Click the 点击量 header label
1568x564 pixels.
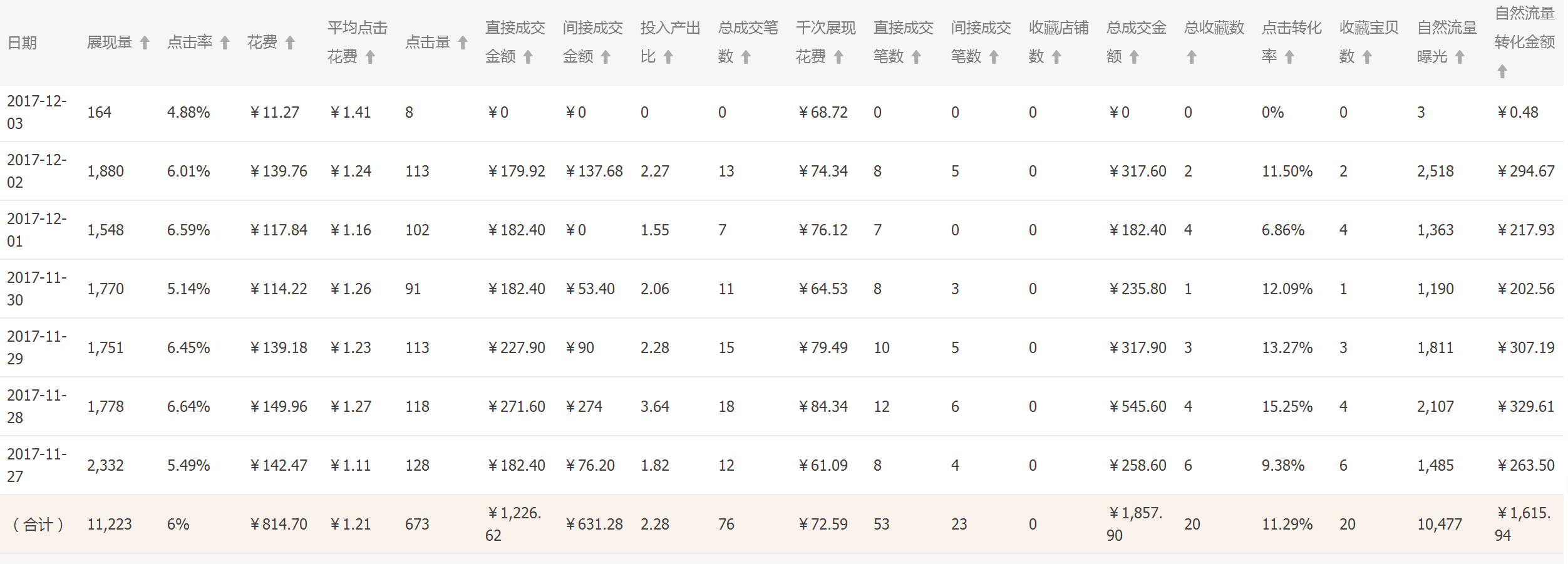click(428, 43)
